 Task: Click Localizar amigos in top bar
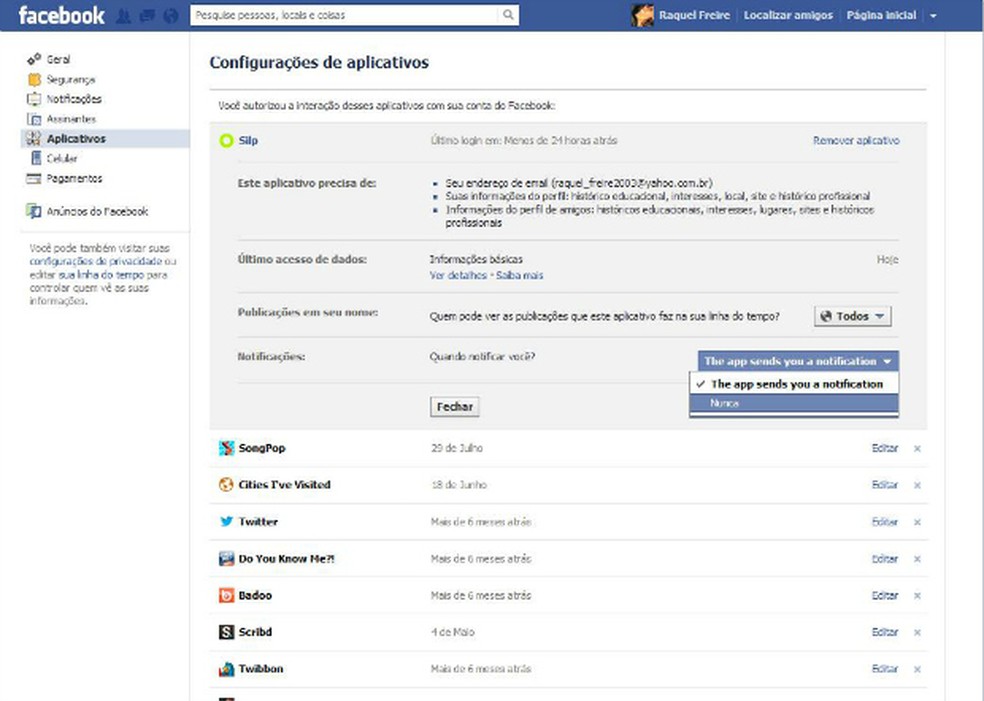(x=789, y=15)
